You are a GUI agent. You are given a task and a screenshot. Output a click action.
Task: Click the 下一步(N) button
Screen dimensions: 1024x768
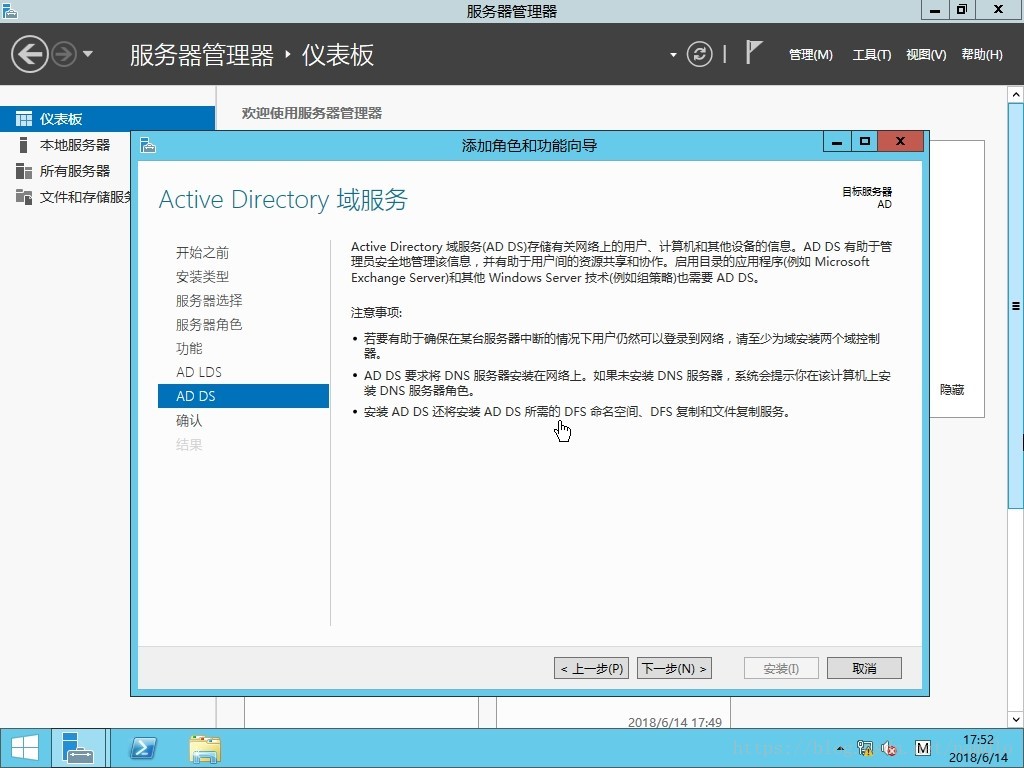point(674,668)
